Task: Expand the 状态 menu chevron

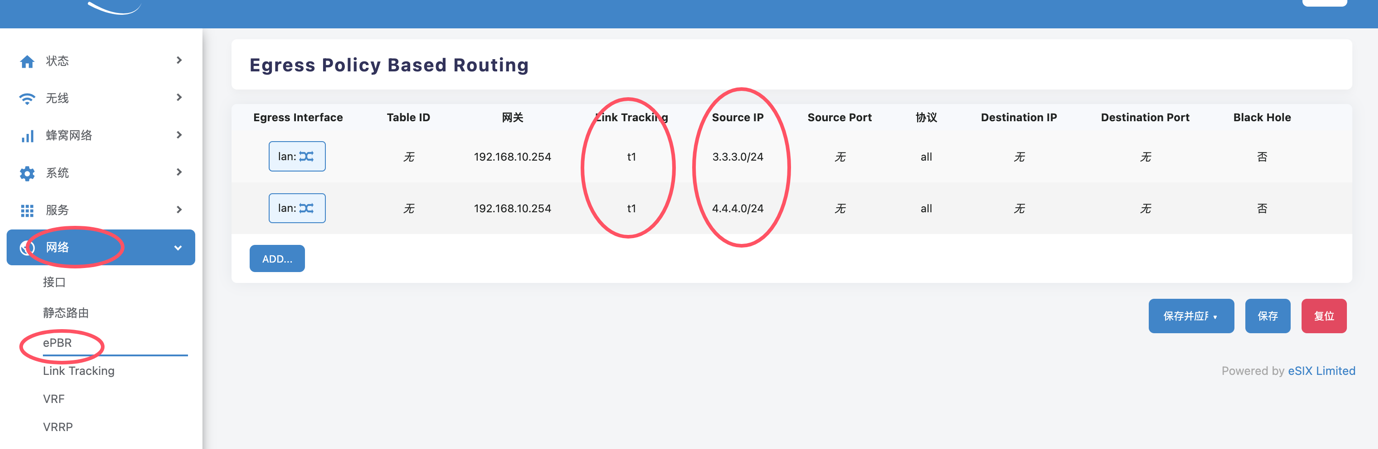Action: pos(179,61)
